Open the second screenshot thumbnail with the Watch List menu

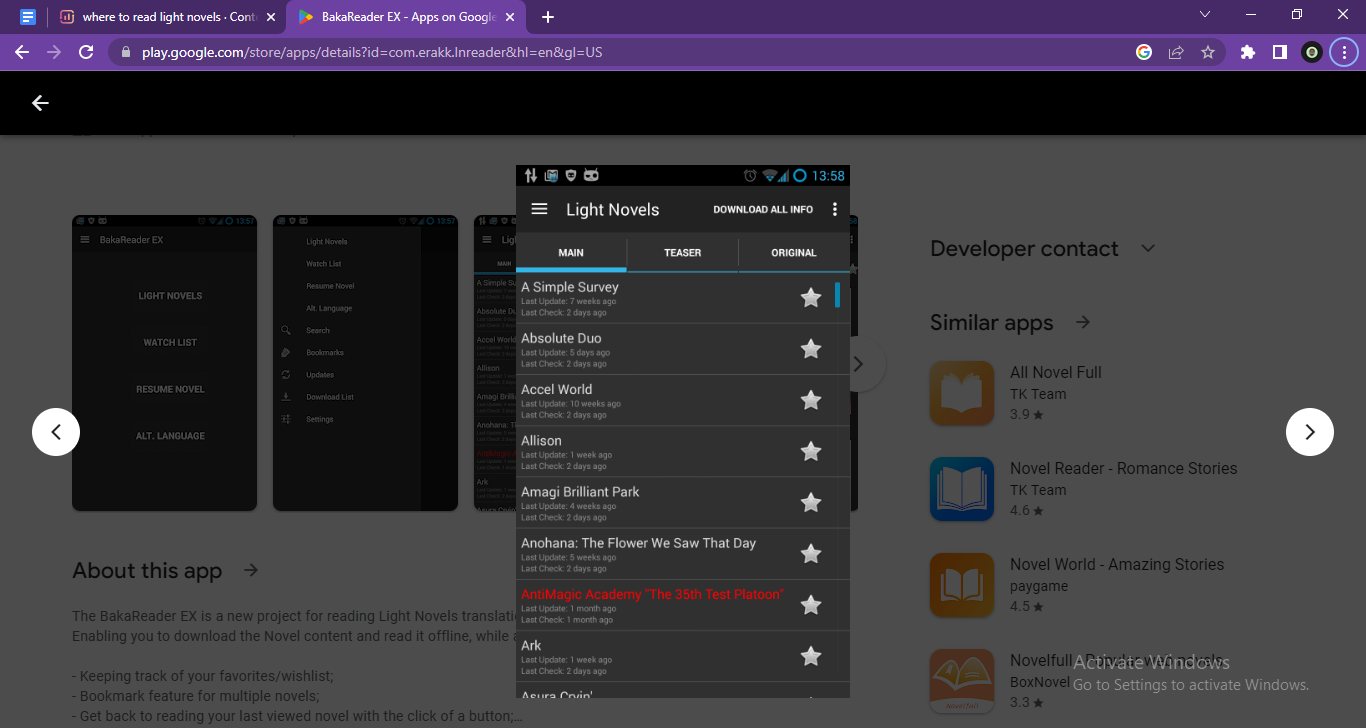pyautogui.click(x=365, y=363)
